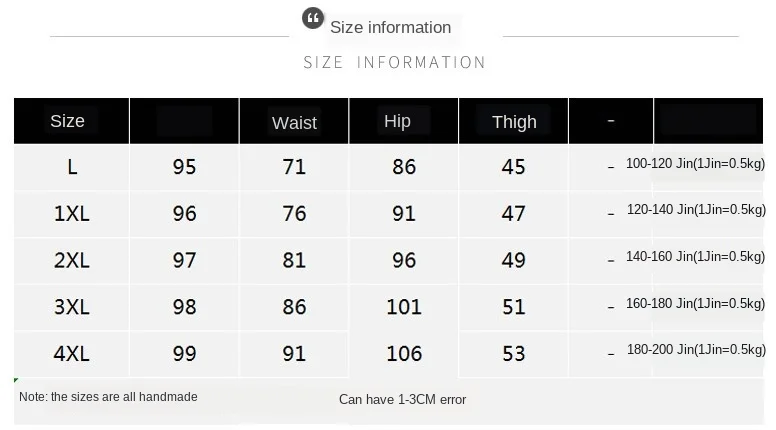The height and width of the screenshot is (430, 776).
Task: Select the 180-200 Jin weight range
Action: click(x=695, y=349)
